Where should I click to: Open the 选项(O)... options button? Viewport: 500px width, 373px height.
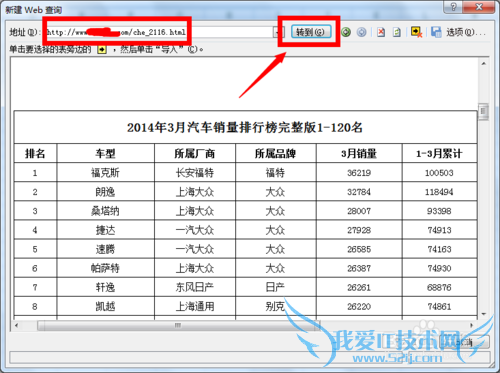pos(466,32)
